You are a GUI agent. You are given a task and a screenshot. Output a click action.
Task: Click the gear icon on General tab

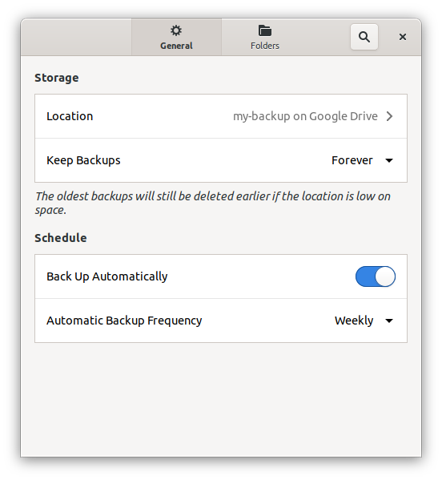coord(176,31)
